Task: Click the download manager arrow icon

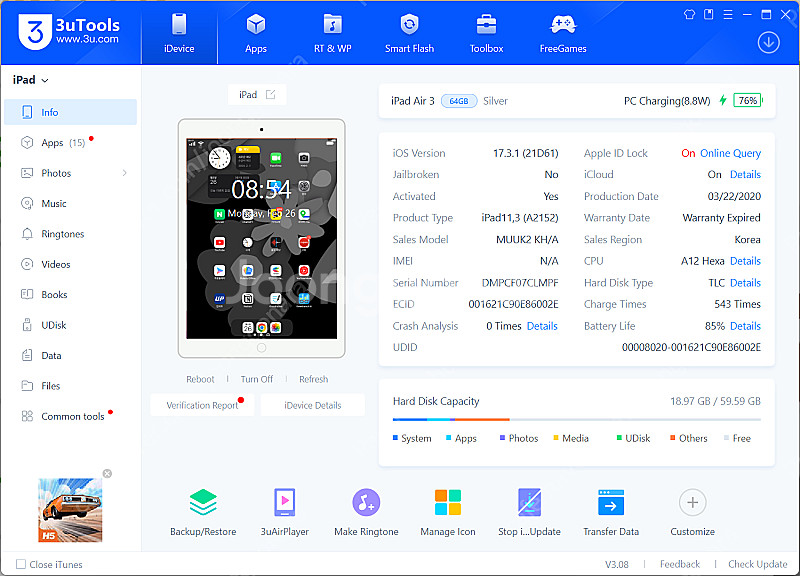Action: [x=768, y=42]
